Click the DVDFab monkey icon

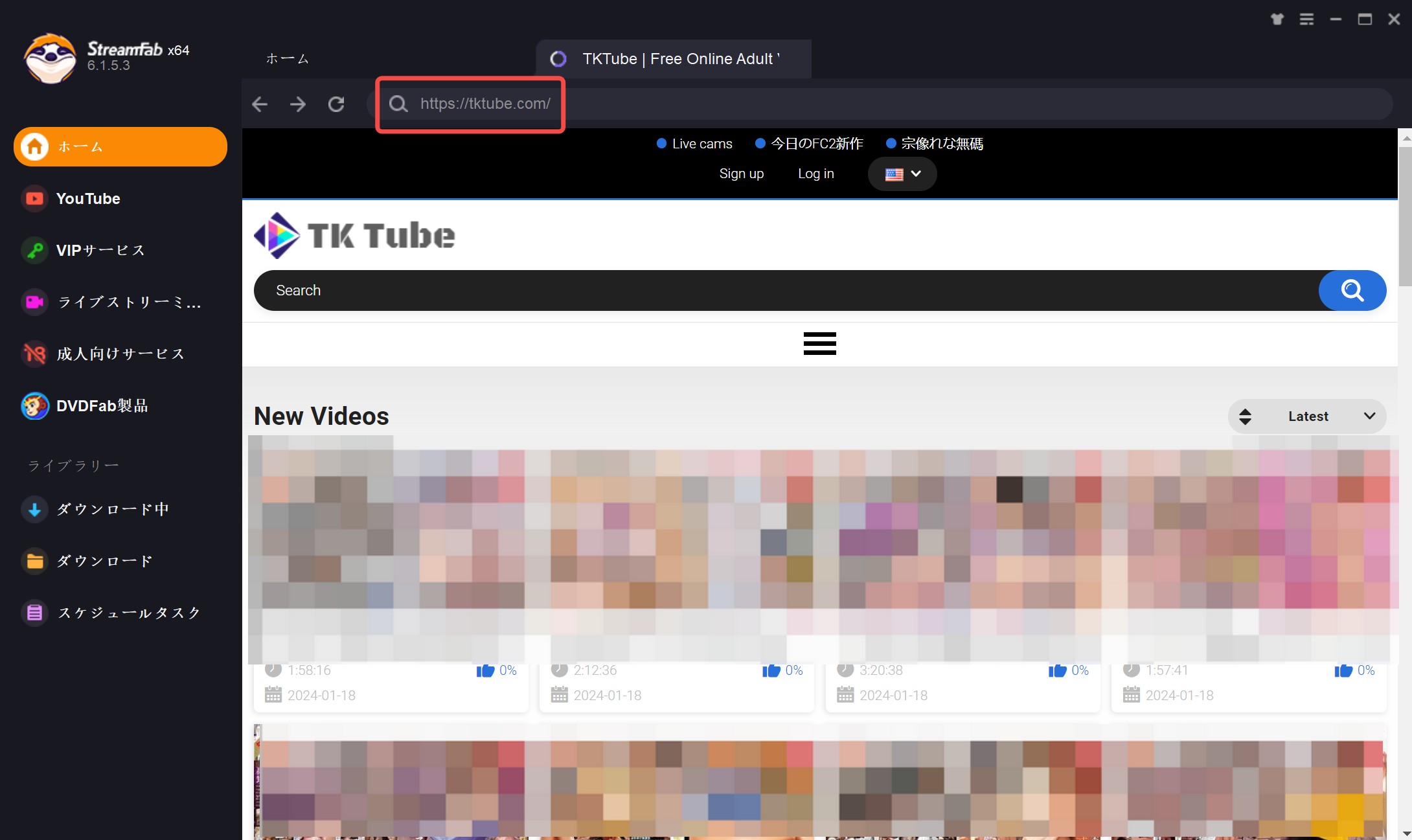tap(35, 406)
